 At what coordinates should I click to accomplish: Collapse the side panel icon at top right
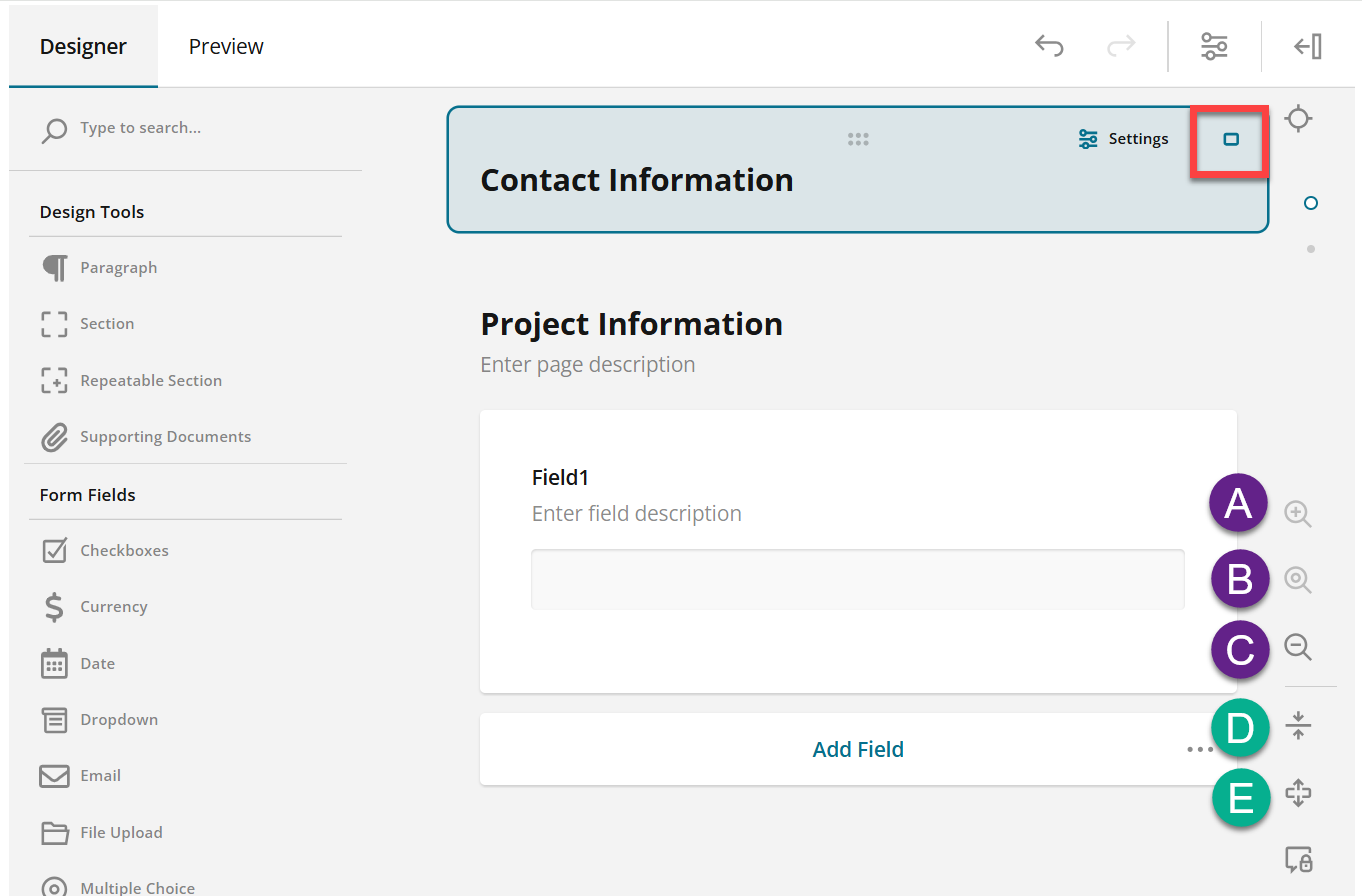pos(1308,46)
